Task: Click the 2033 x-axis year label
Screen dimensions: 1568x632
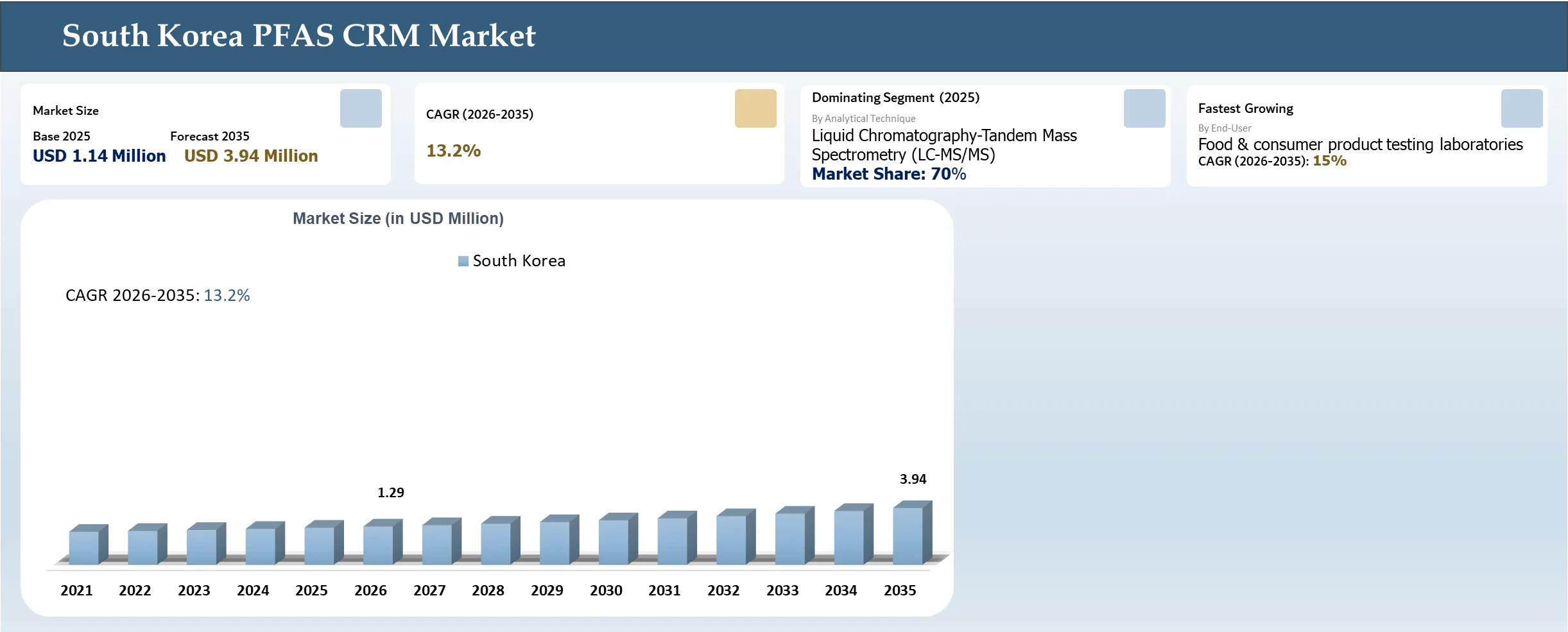Action: click(x=782, y=591)
